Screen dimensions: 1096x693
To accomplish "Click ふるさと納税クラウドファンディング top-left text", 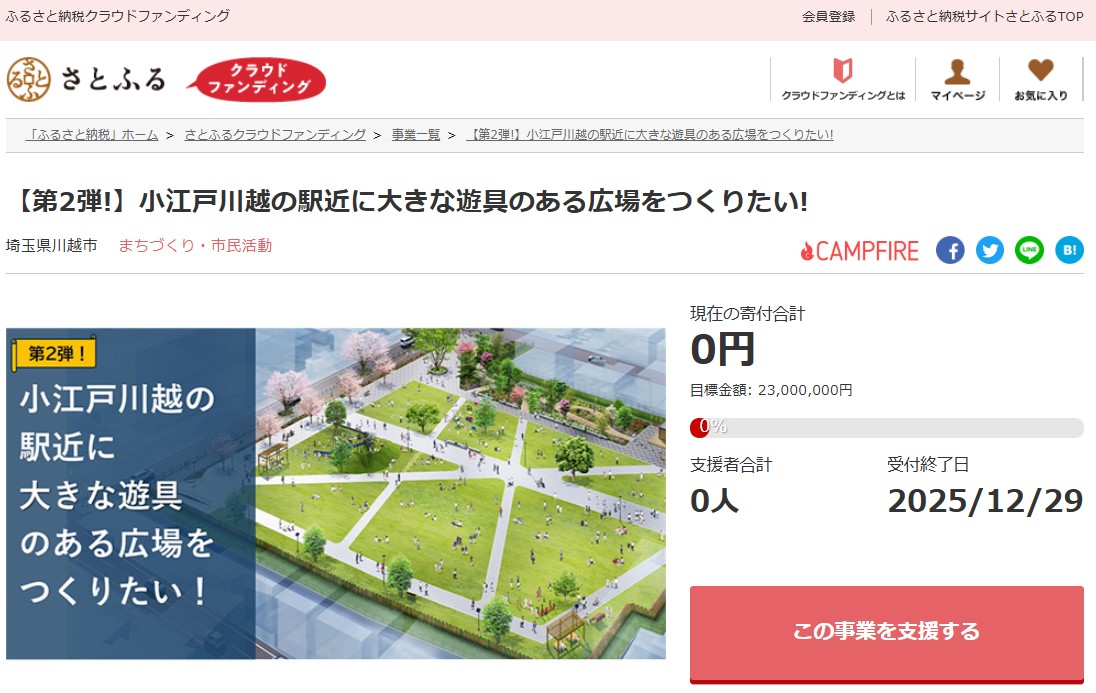I will [x=117, y=15].
